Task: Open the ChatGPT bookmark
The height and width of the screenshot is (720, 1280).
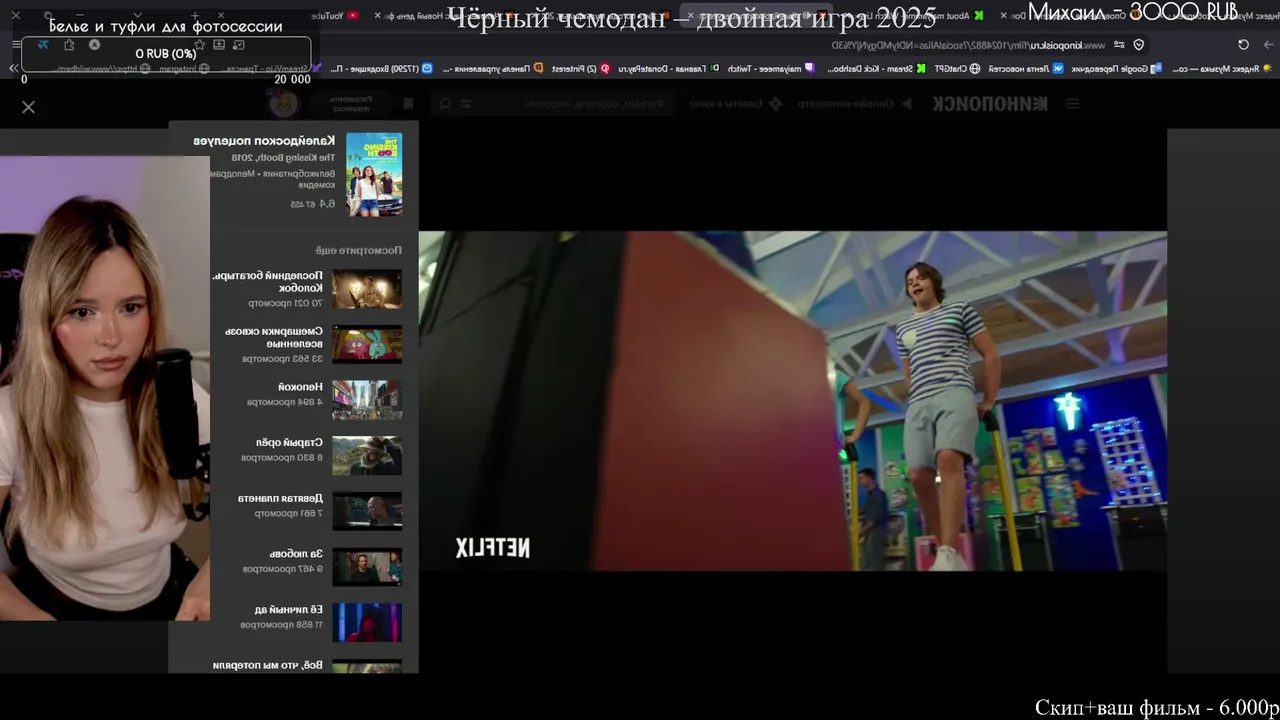Action: [x=955, y=69]
